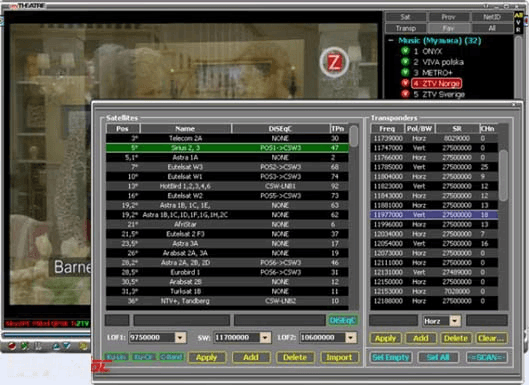Click the green video icon beside ONYX

[405, 51]
